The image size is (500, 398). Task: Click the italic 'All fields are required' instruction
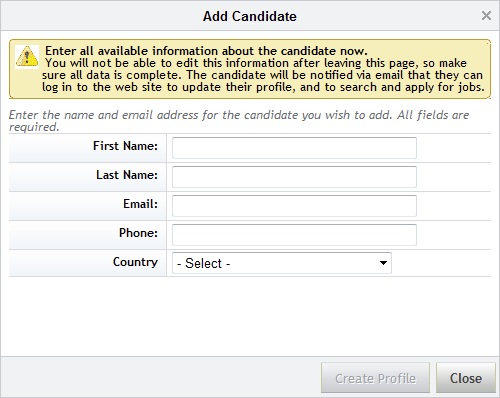point(239,121)
